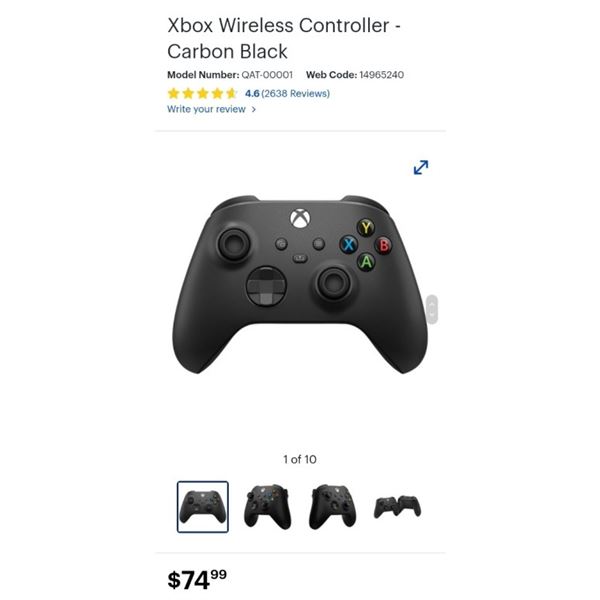Viewport: 600px width, 600px height.
Task: Select the first front-view controller thumbnail
Action: click(203, 507)
